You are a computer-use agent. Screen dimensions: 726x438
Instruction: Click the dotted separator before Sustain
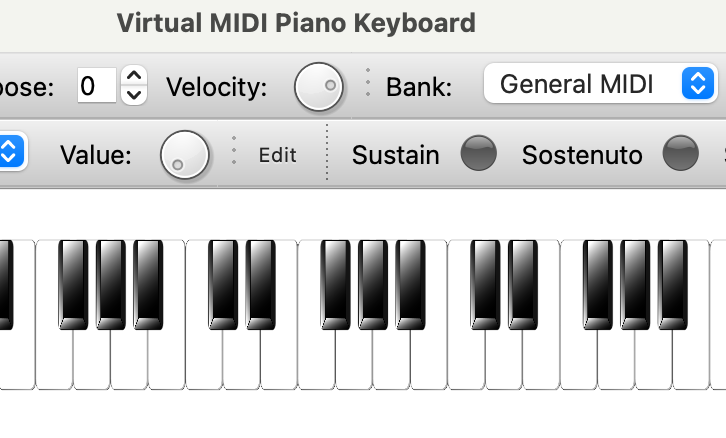click(x=327, y=153)
